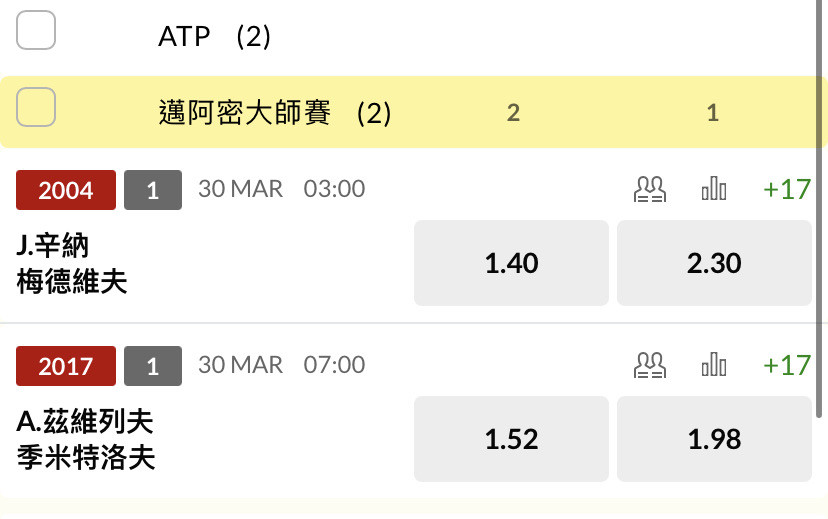Expand +17 more markets for J.辛納 match

[786, 189]
